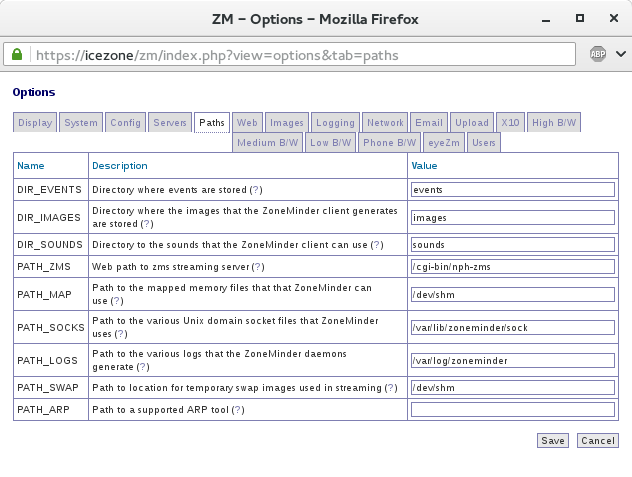Click the Options page heading
632x477 pixels.
coord(34,92)
